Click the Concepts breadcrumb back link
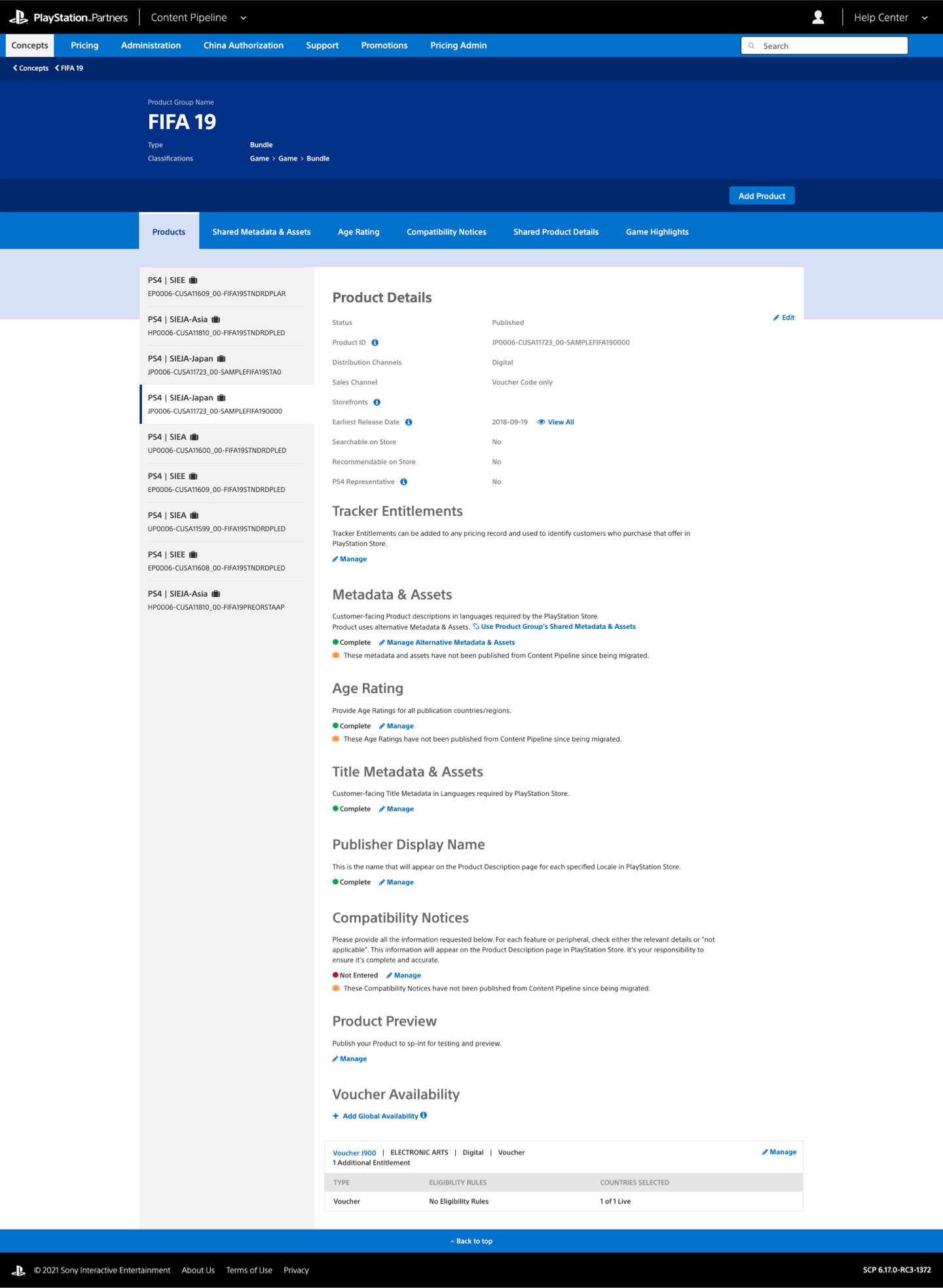The image size is (943, 1288). pos(31,68)
